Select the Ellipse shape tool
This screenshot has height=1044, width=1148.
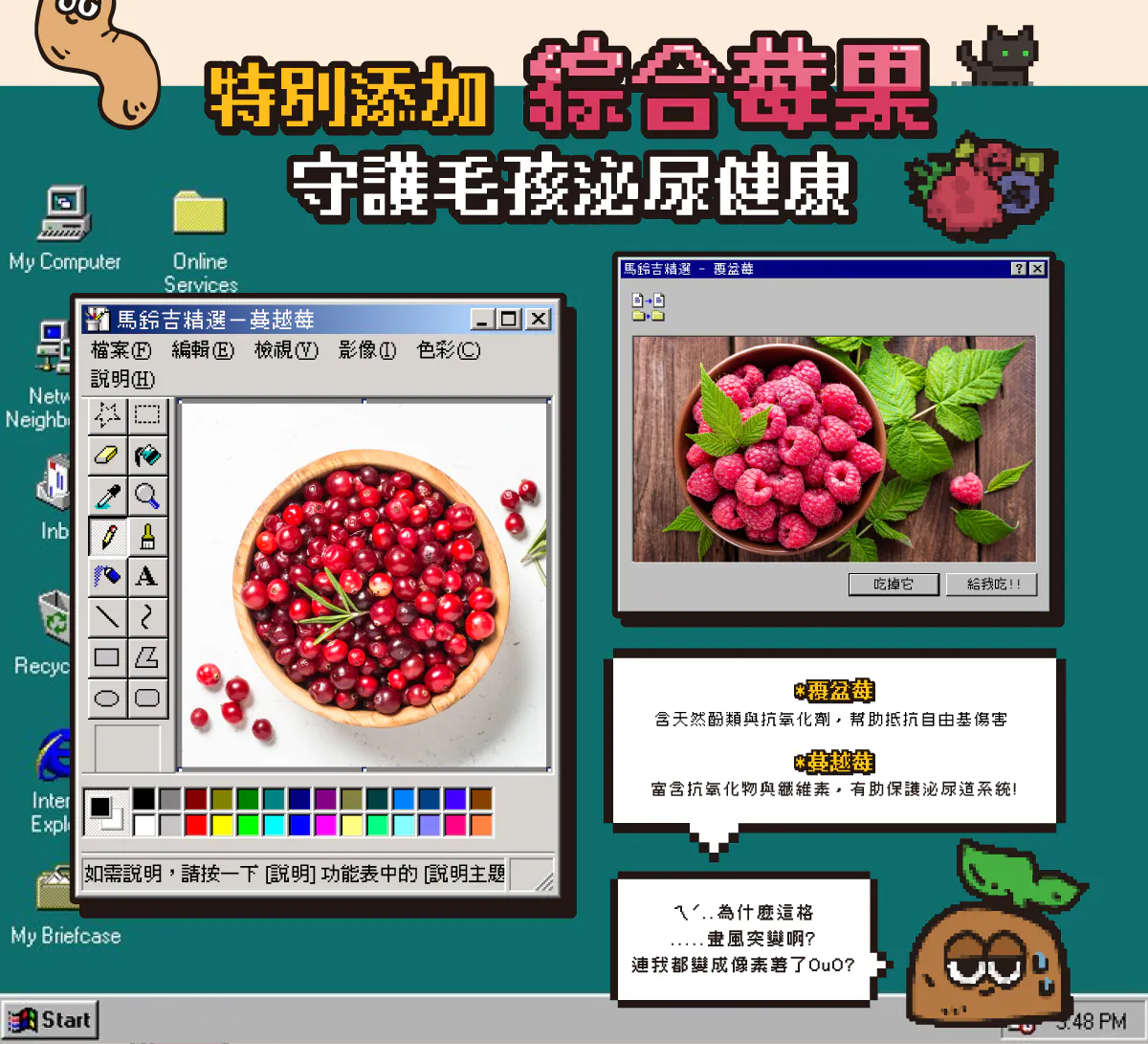pos(107,698)
